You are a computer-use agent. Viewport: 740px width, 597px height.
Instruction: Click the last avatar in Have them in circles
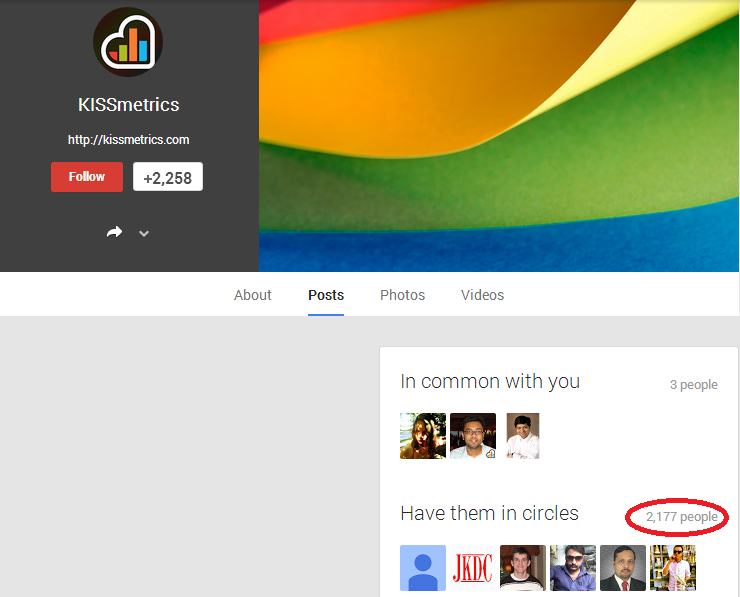coord(673,568)
